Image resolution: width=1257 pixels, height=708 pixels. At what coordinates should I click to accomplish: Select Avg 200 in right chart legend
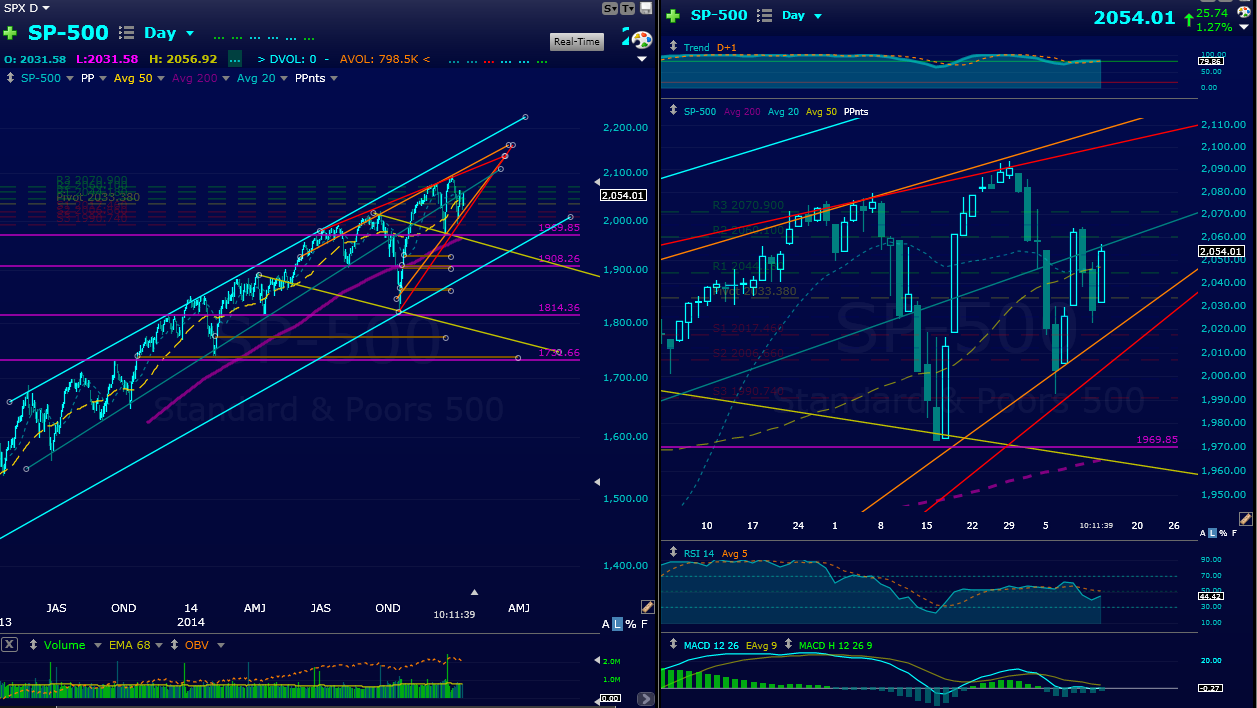coord(741,111)
